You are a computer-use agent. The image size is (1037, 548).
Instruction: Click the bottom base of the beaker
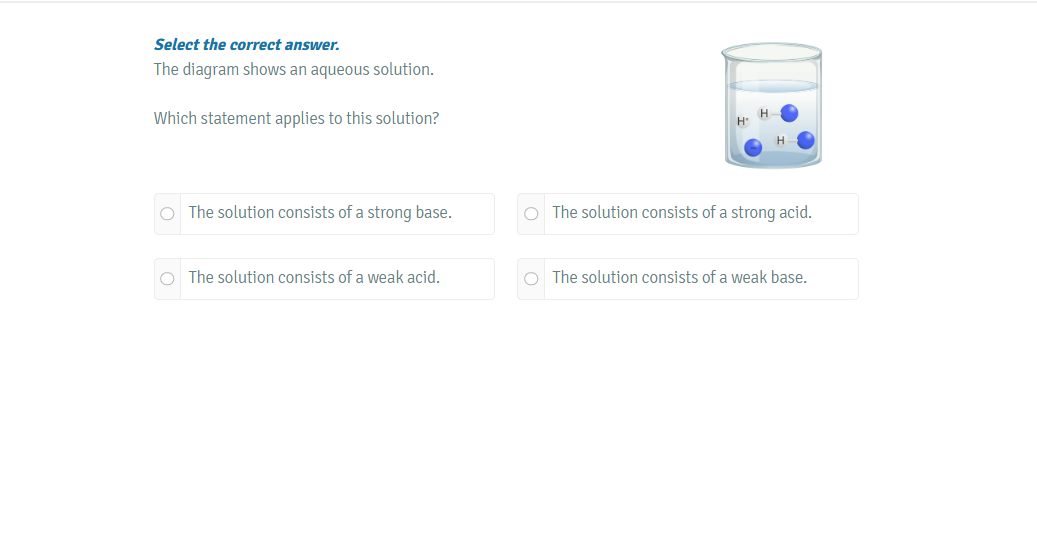pyautogui.click(x=772, y=163)
